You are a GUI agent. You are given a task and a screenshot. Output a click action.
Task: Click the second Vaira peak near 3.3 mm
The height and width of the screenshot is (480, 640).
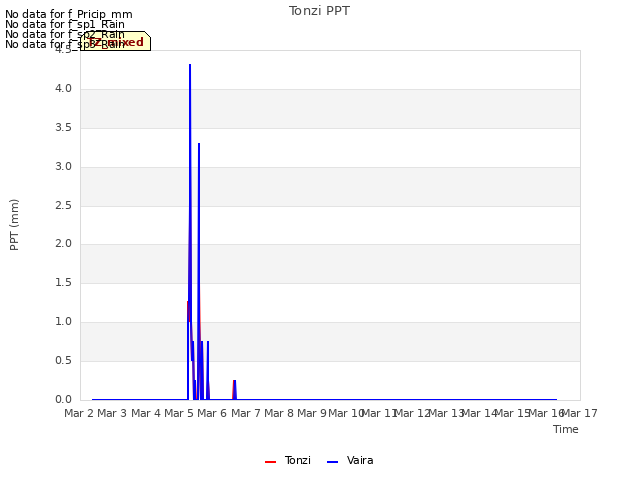[199, 144]
